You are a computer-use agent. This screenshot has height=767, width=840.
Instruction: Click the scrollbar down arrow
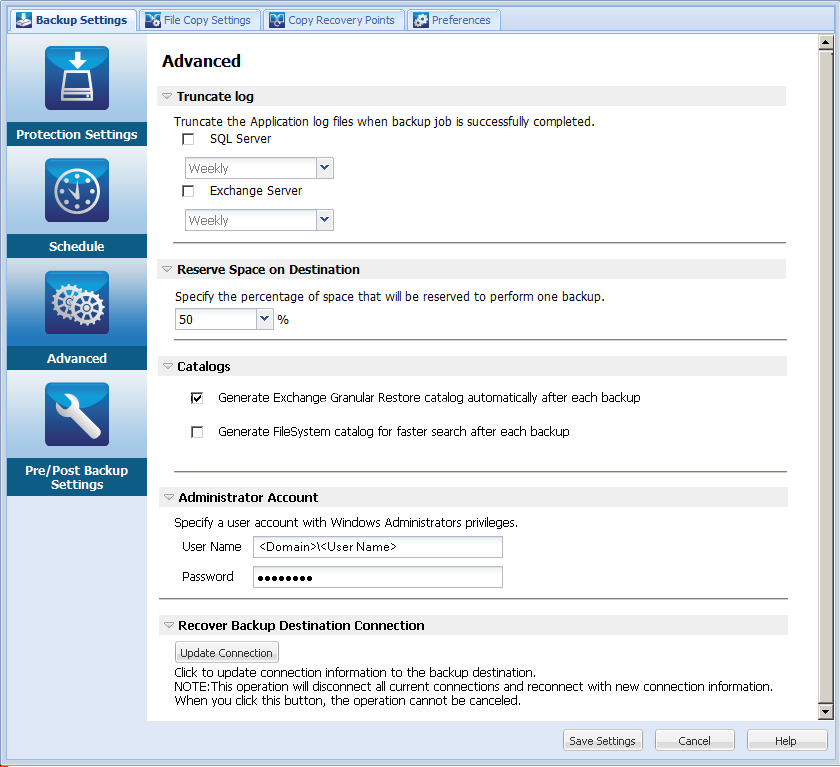(x=826, y=712)
